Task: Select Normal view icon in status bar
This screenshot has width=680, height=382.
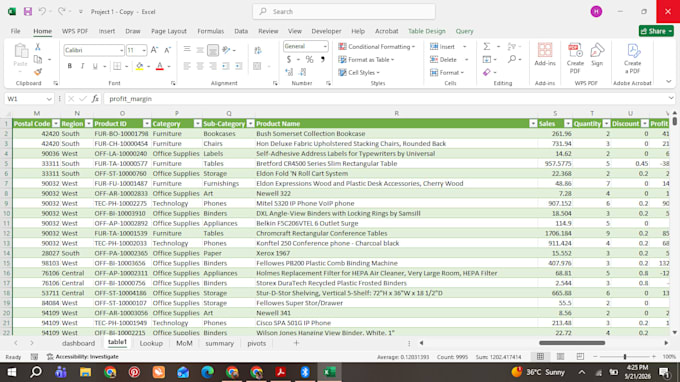Action: [x=540, y=356]
